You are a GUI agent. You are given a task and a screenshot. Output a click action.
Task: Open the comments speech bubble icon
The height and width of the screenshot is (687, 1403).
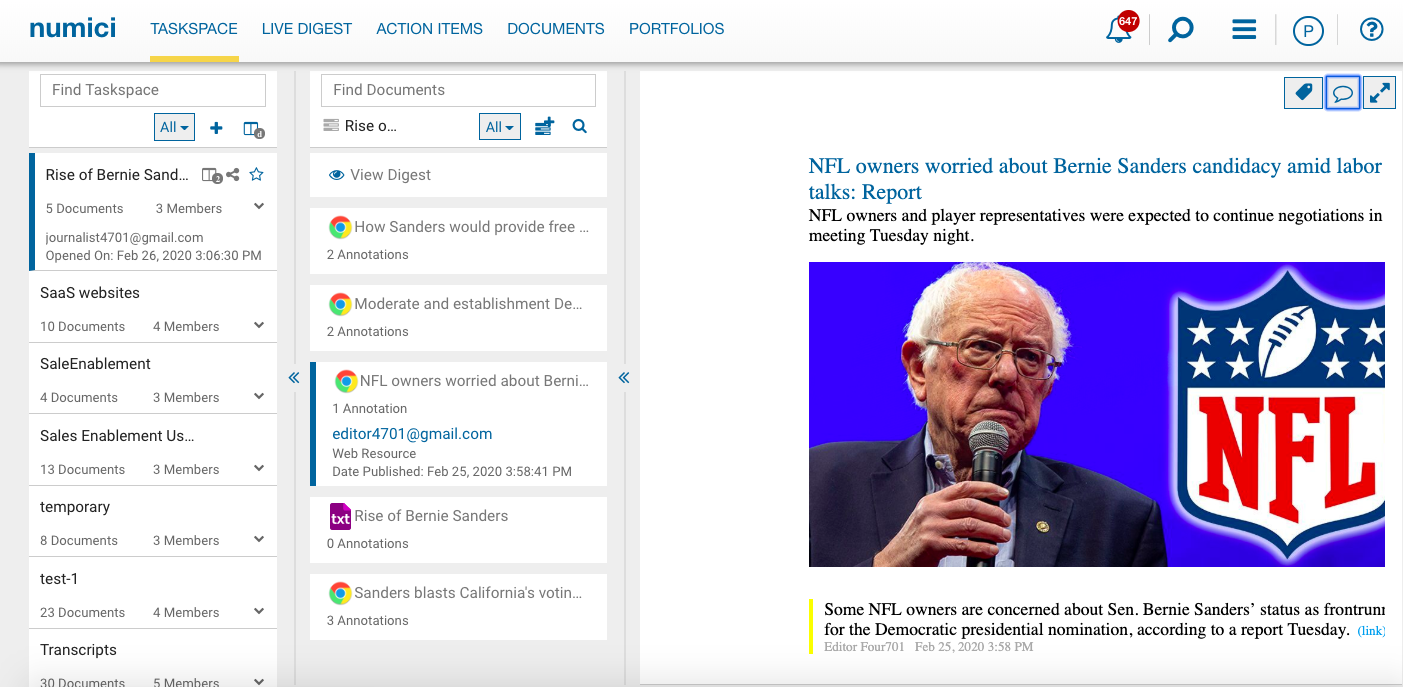(1342, 93)
